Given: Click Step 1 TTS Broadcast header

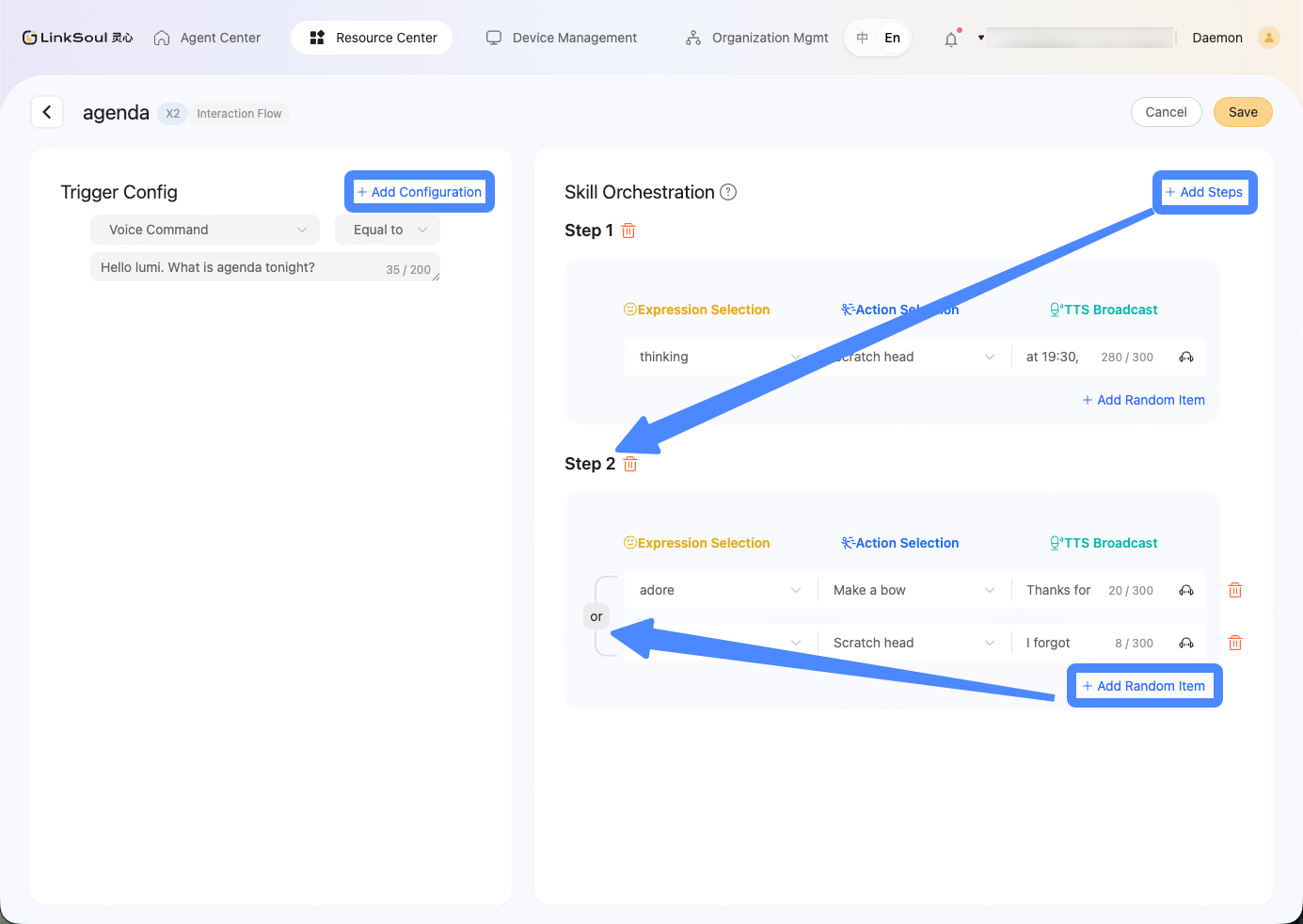Looking at the screenshot, I should tap(1104, 310).
